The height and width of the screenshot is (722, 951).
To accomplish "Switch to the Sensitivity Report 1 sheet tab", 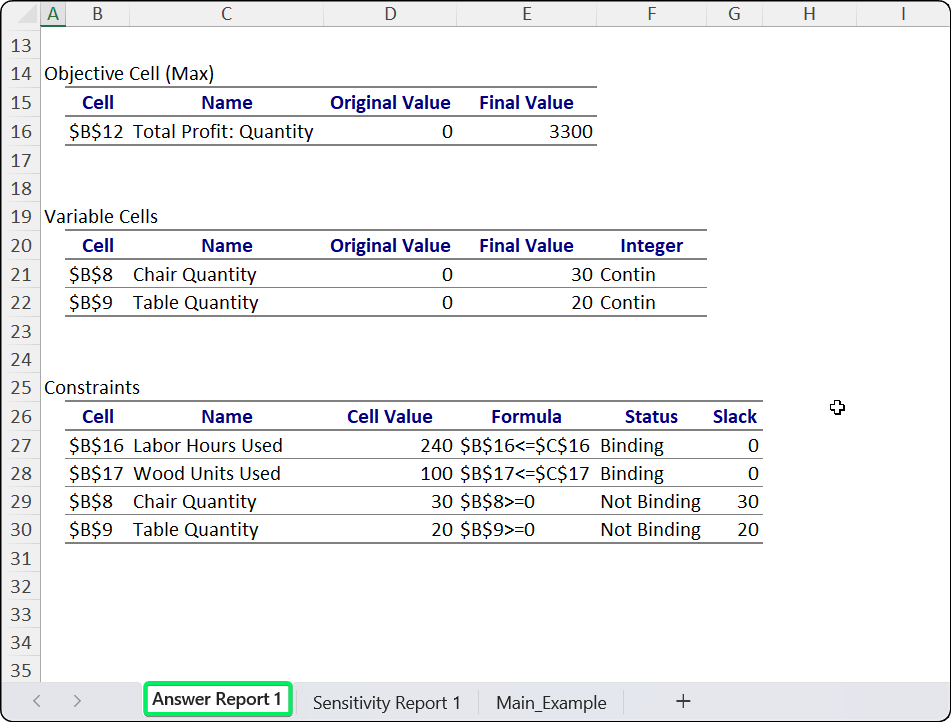I will (386, 699).
